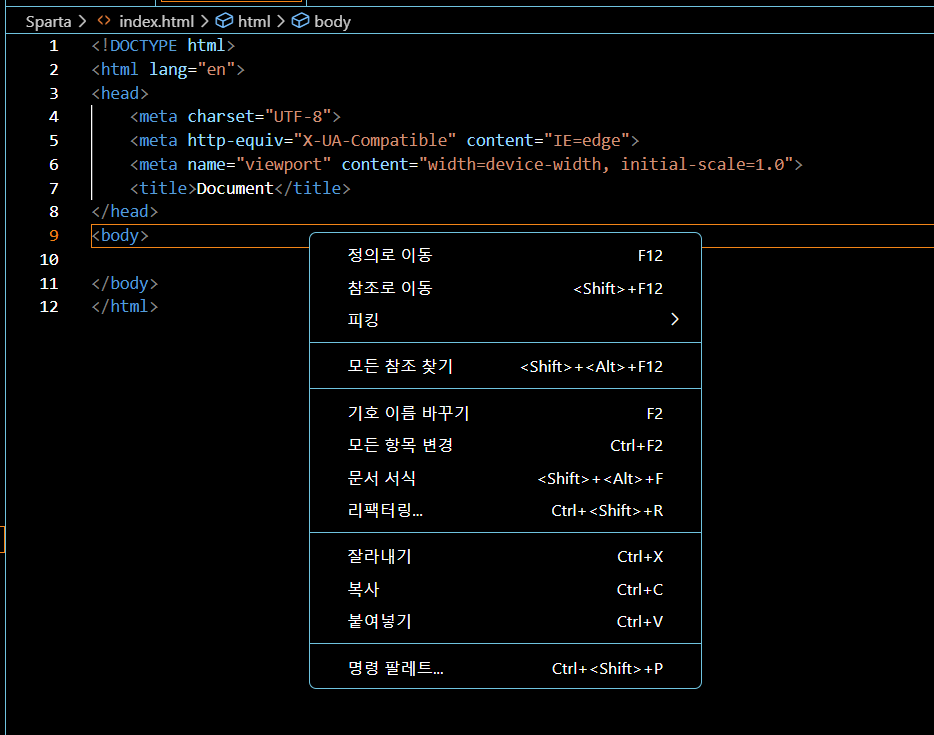
Task: Click the lang attribute on line 2
Action: coord(168,70)
